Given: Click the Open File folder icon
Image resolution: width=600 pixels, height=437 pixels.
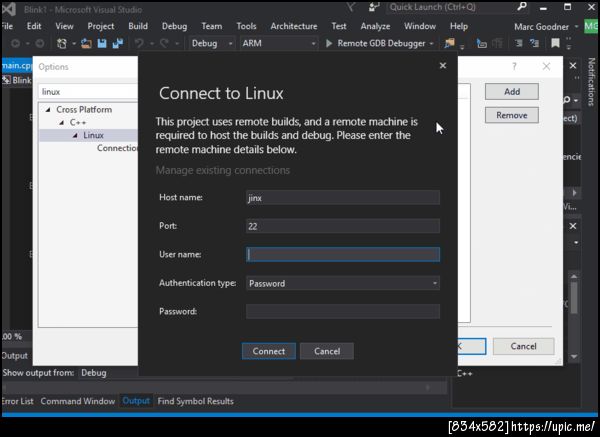Looking at the screenshot, I should (86, 44).
